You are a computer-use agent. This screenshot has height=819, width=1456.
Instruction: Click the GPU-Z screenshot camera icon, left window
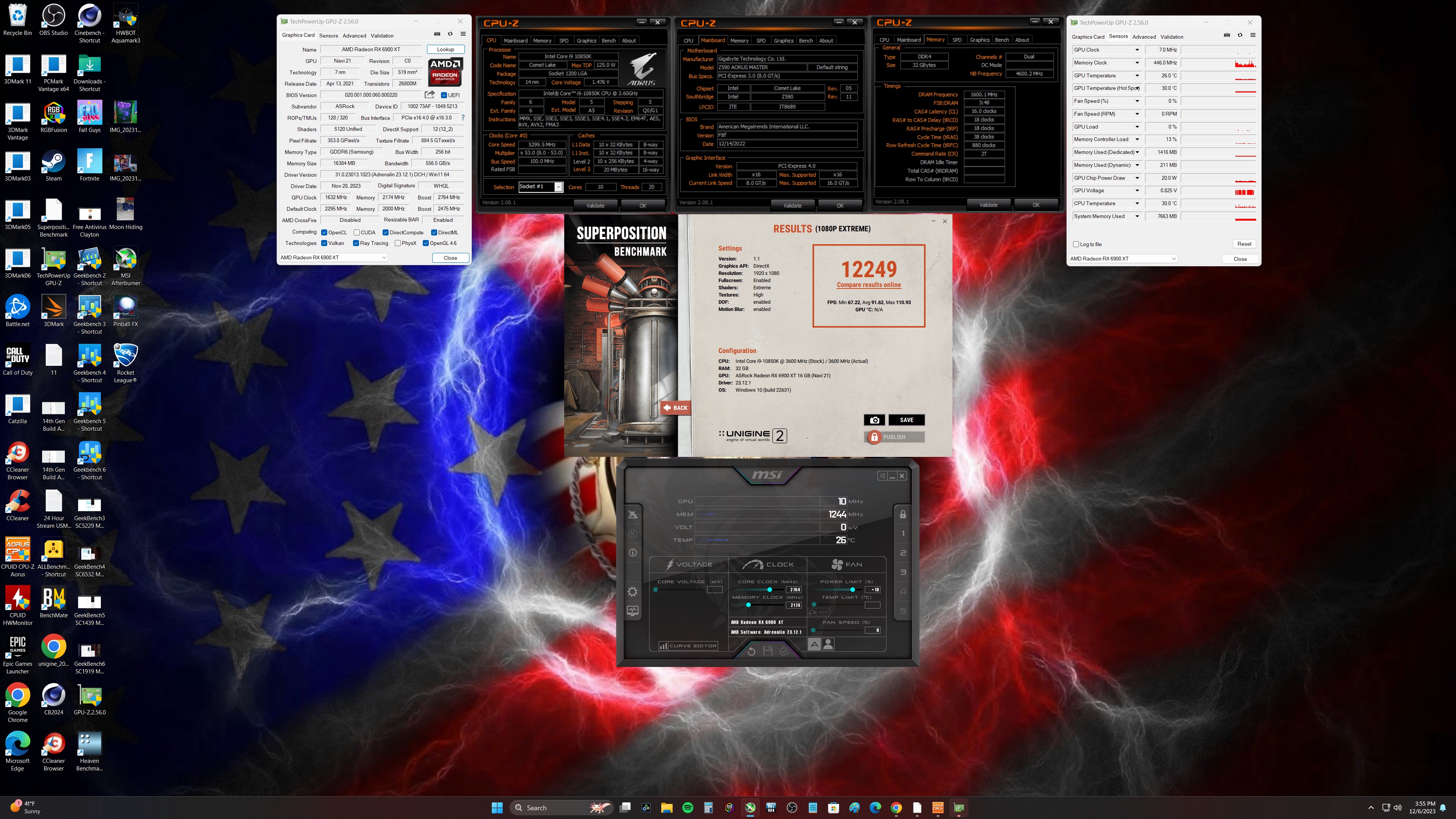point(437,35)
